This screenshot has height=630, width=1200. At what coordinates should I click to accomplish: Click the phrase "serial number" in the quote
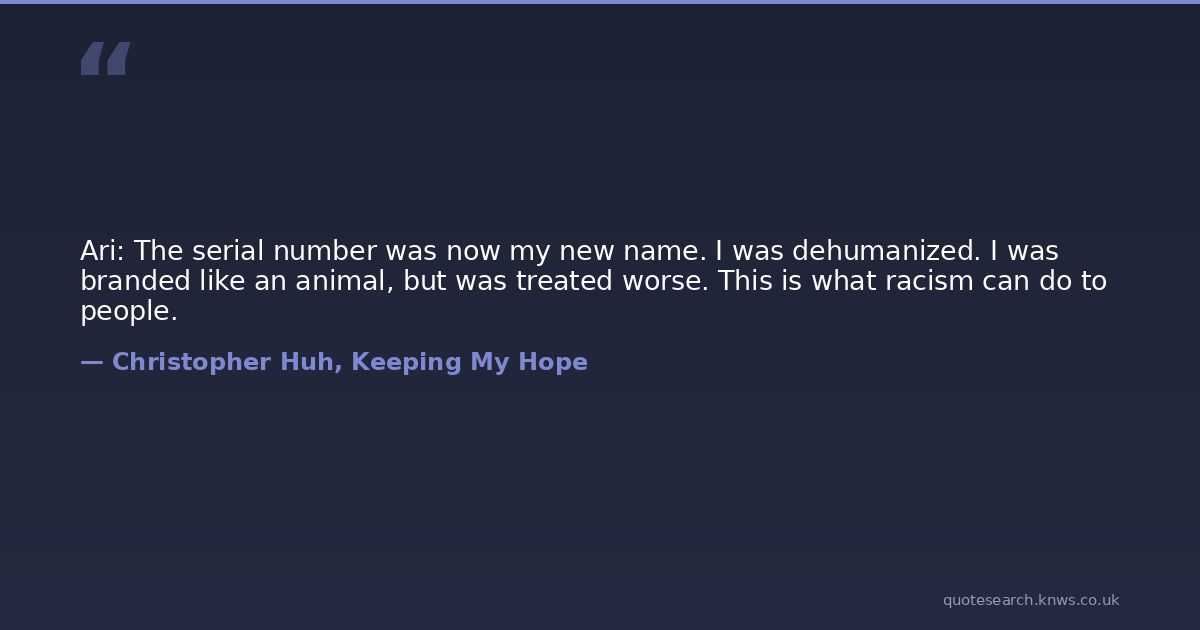click(268, 251)
